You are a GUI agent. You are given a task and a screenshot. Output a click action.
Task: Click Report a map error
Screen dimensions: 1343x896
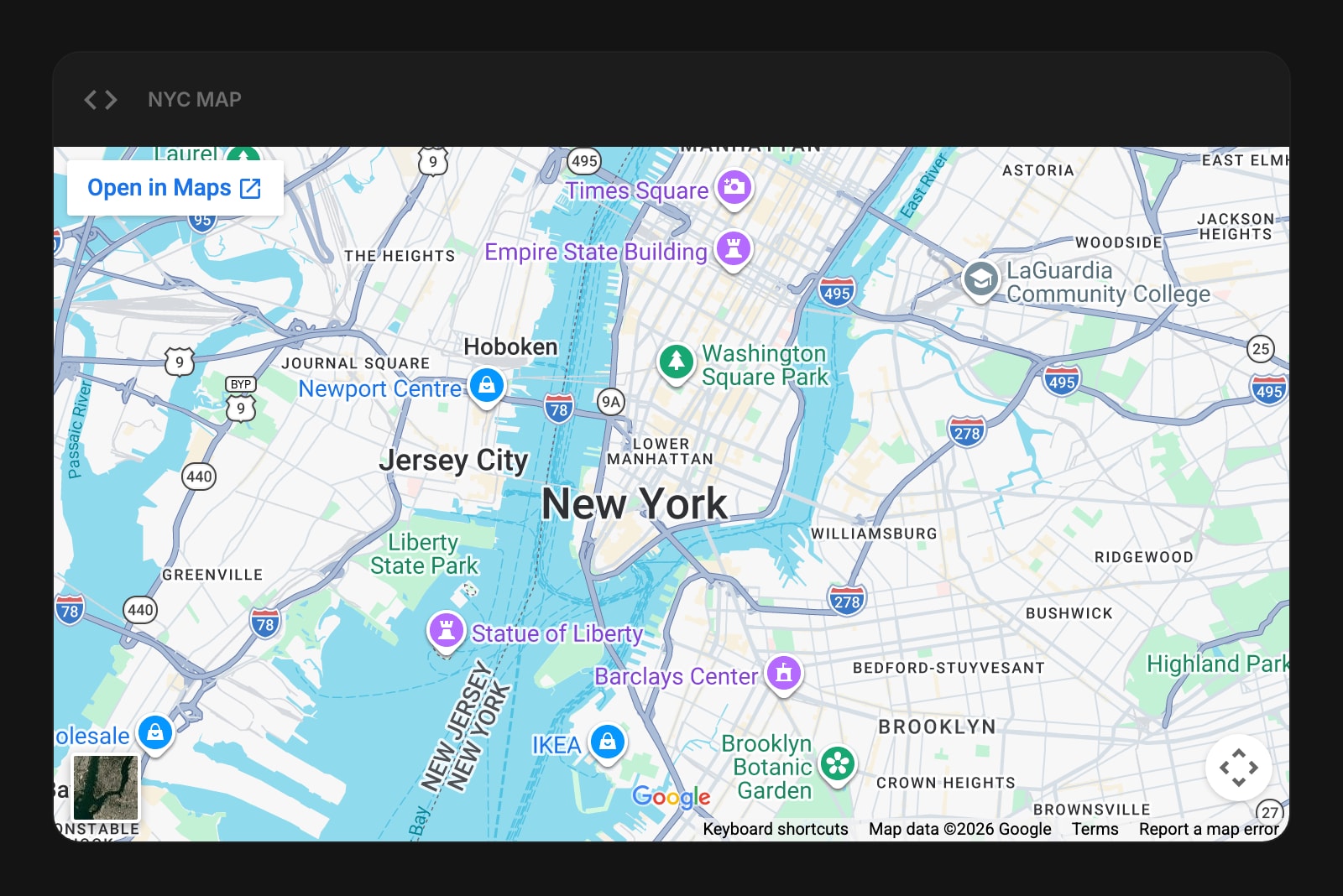click(x=1208, y=829)
